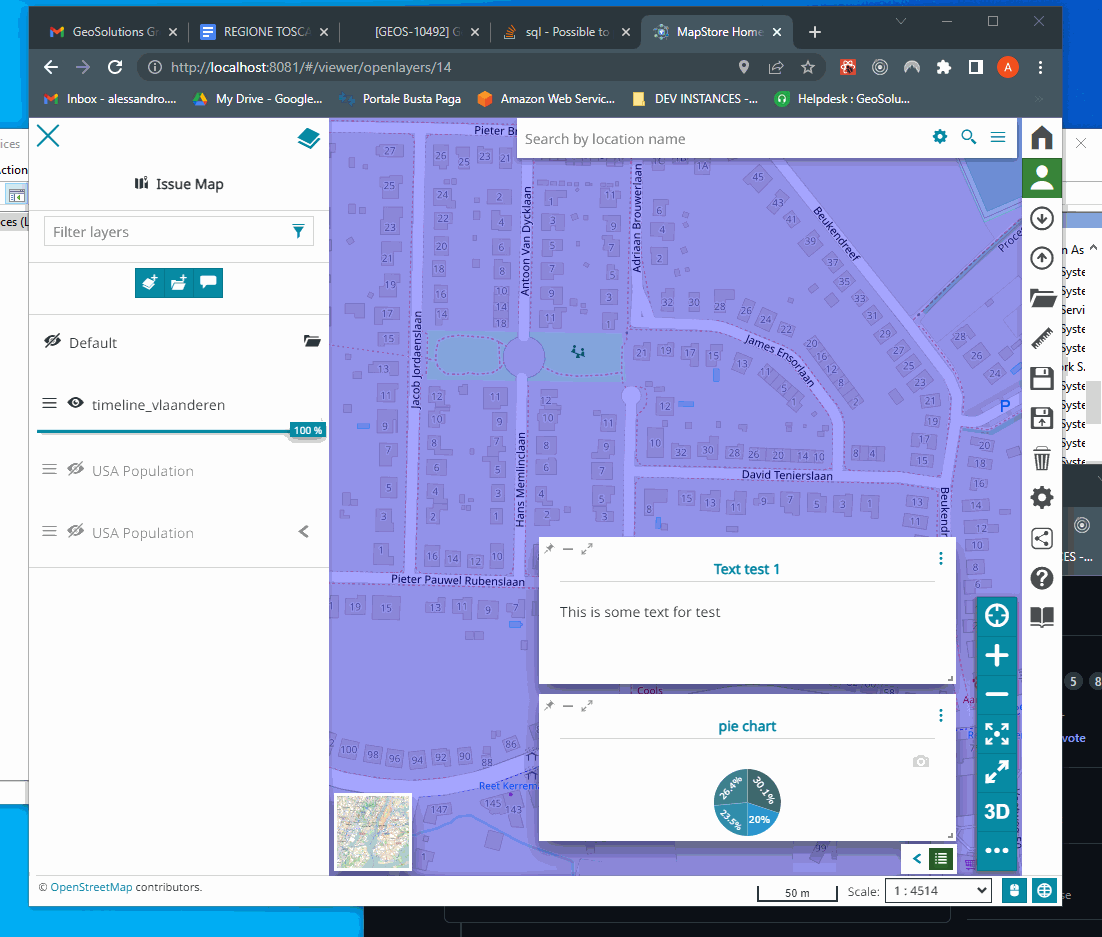Open the tutorial book icon
The height and width of the screenshot is (937, 1102).
coord(1042,617)
